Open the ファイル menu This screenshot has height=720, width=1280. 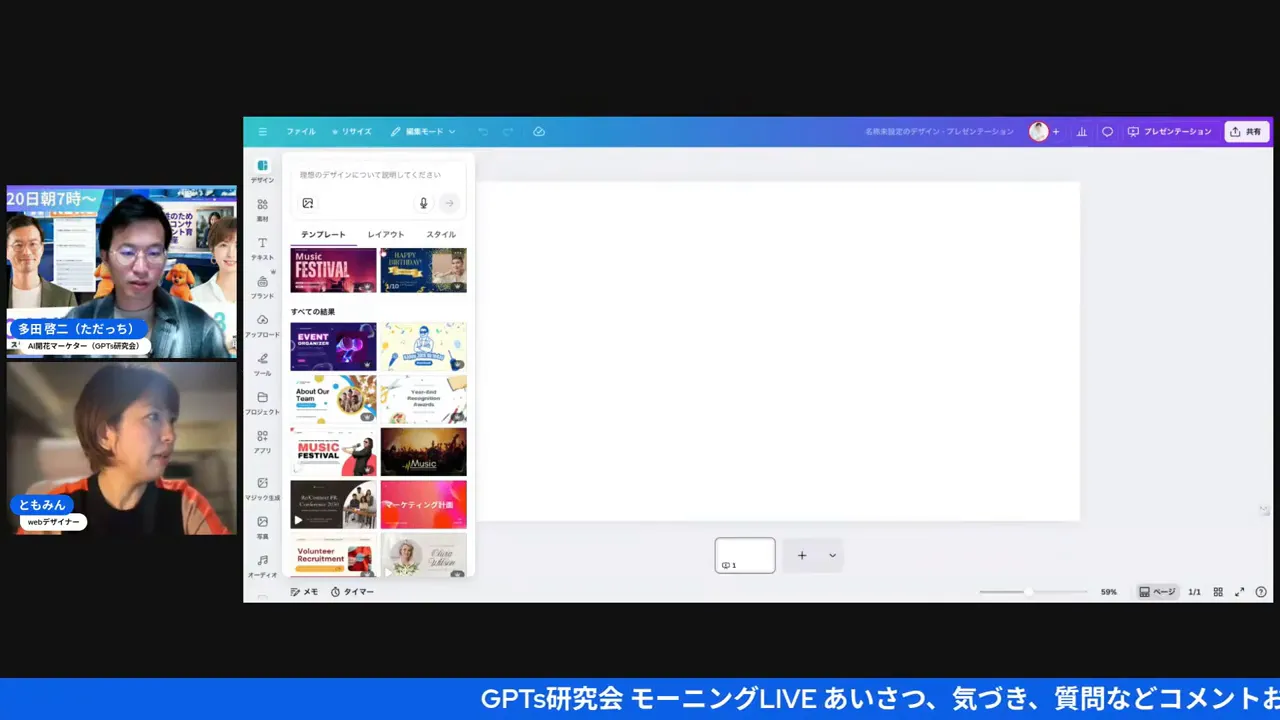point(300,132)
